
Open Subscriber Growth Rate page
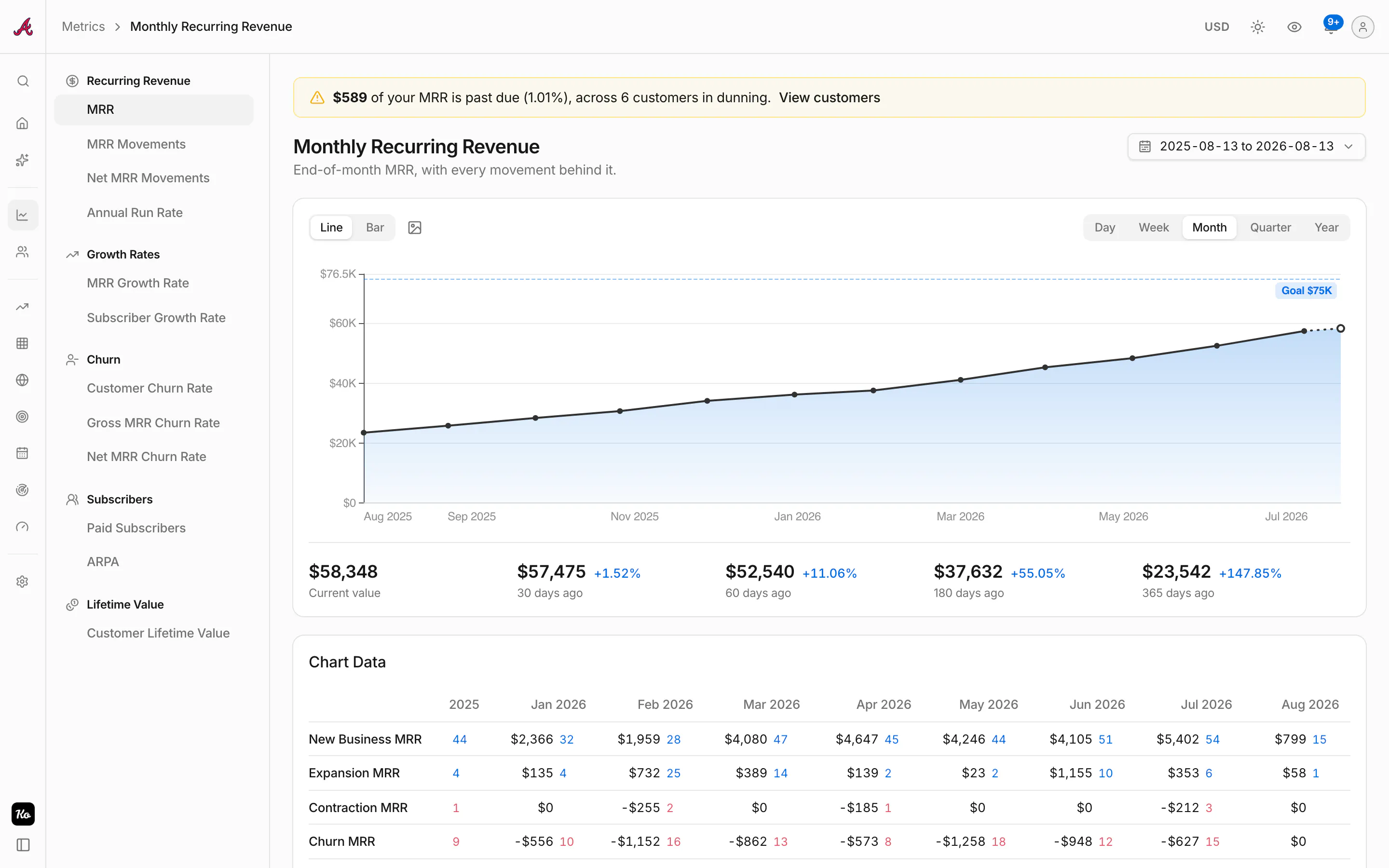[x=156, y=317]
